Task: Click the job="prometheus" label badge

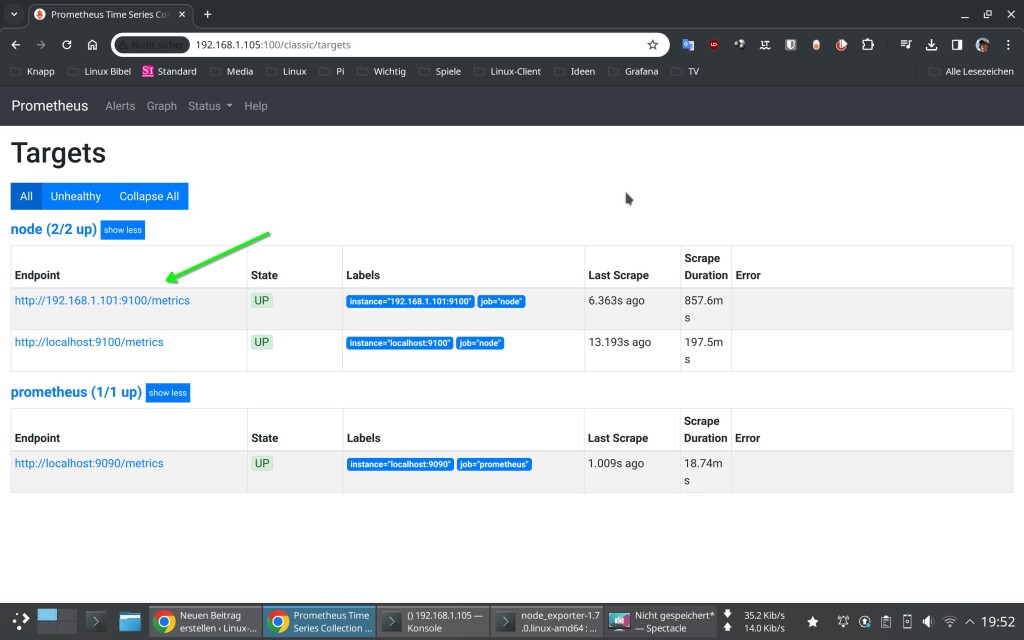Action: [x=494, y=464]
